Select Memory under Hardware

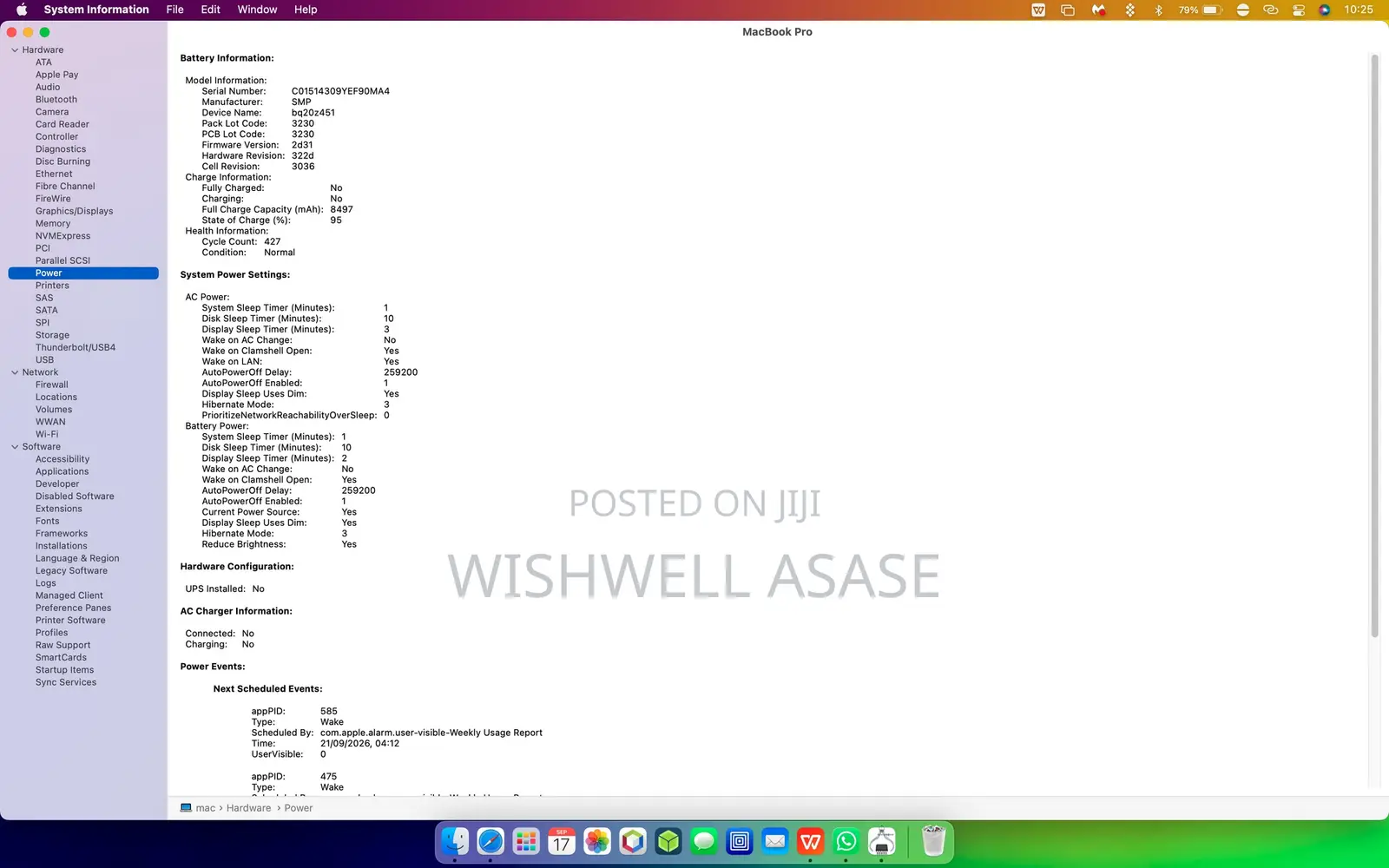53,224
